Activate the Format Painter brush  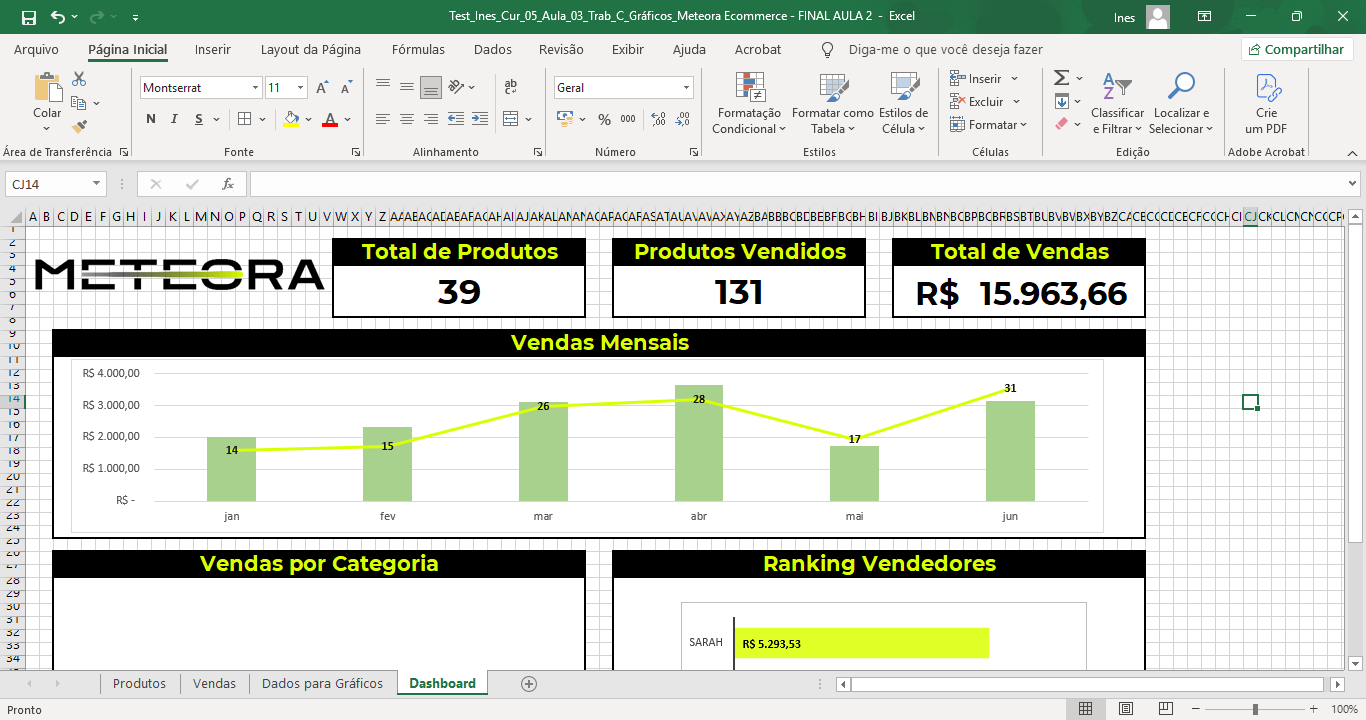click(x=79, y=127)
